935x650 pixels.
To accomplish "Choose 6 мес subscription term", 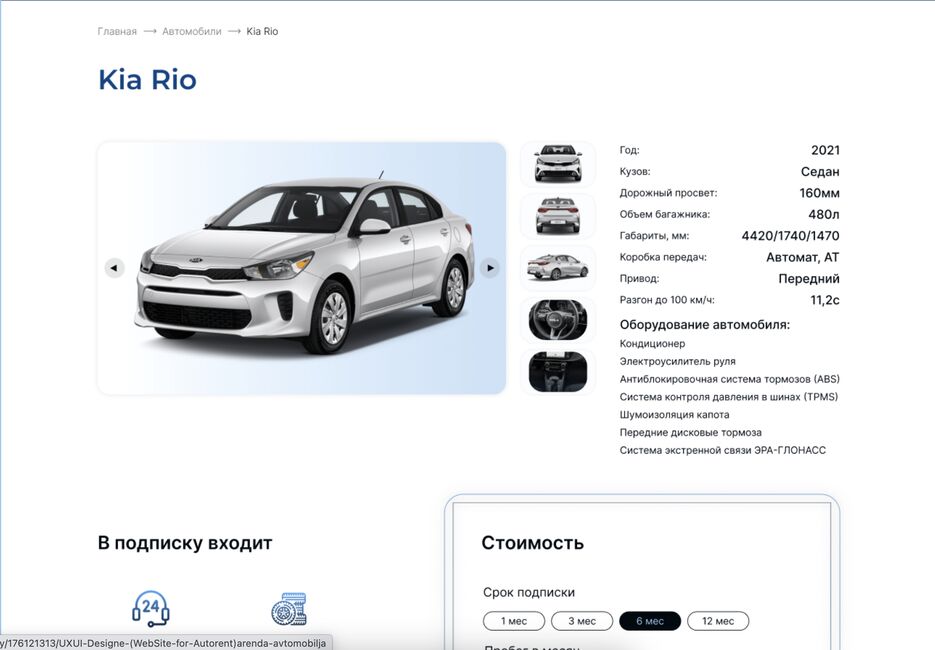I will tap(650, 621).
